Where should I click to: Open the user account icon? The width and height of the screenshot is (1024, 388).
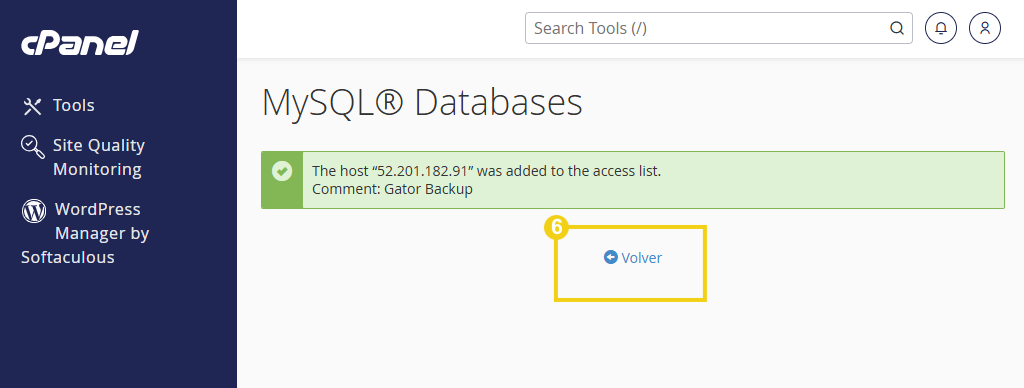click(985, 28)
